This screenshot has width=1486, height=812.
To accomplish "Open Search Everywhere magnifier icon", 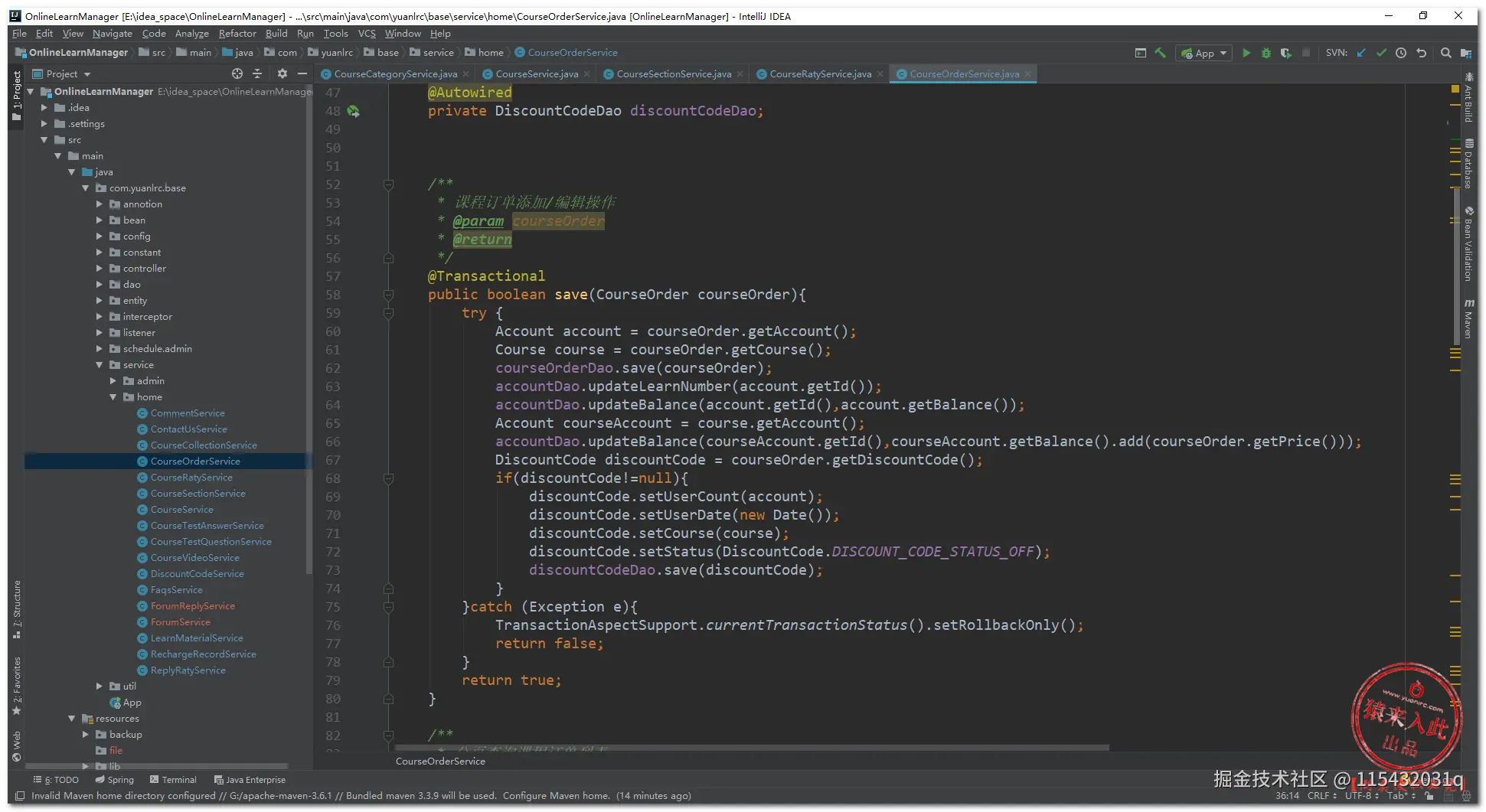I will pyautogui.click(x=1445, y=53).
